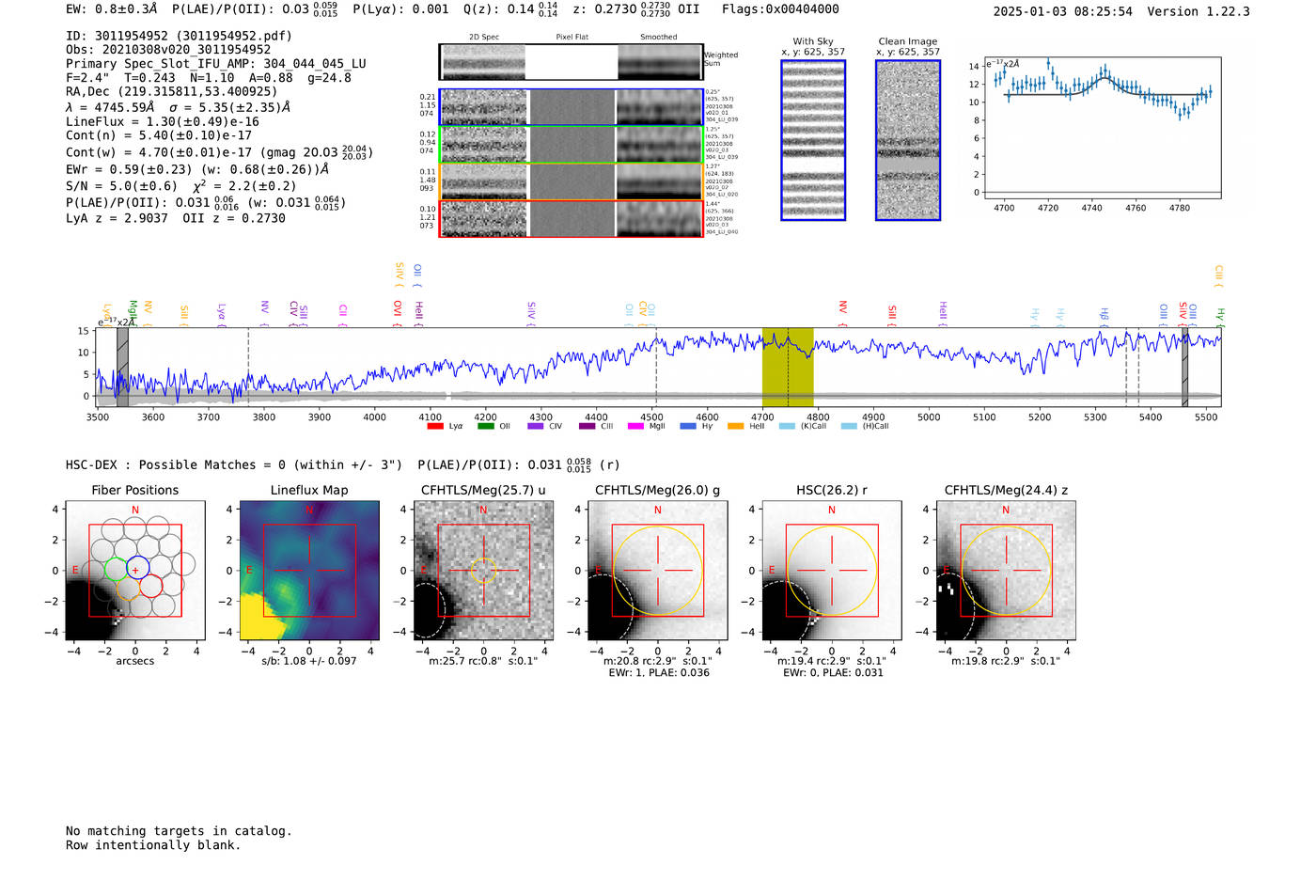Click the Obs: 20210308v020_3011954952 text
This screenshot has width=1316, height=896.
pyautogui.click(x=168, y=50)
